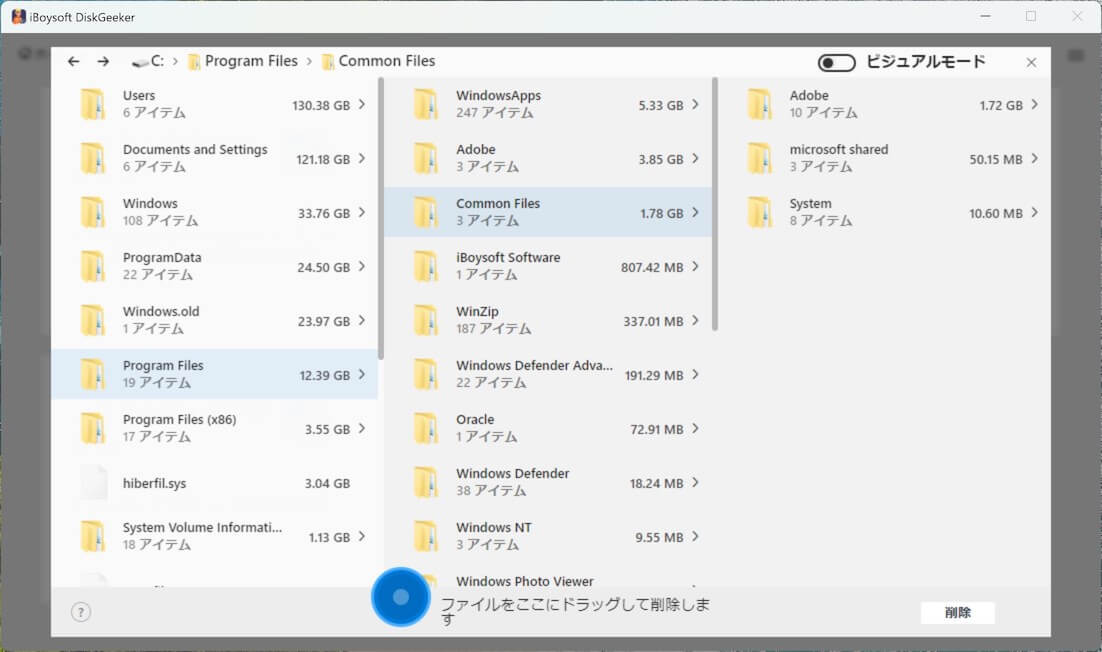Viewport: 1102px width, 652px height.
Task: Click the WindowsApps folder icon
Action: [427, 104]
